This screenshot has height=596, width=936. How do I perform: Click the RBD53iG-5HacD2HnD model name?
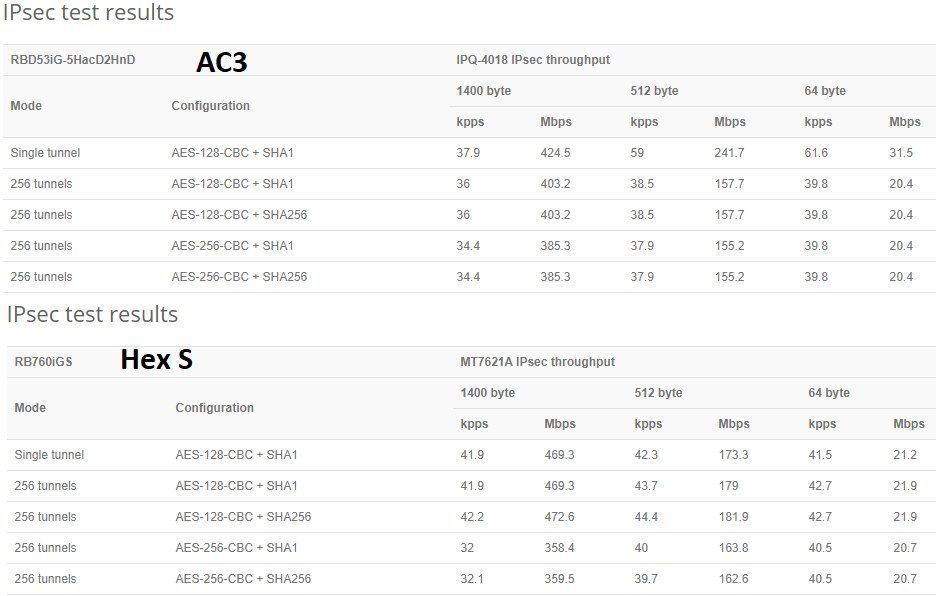pyautogui.click(x=73, y=60)
